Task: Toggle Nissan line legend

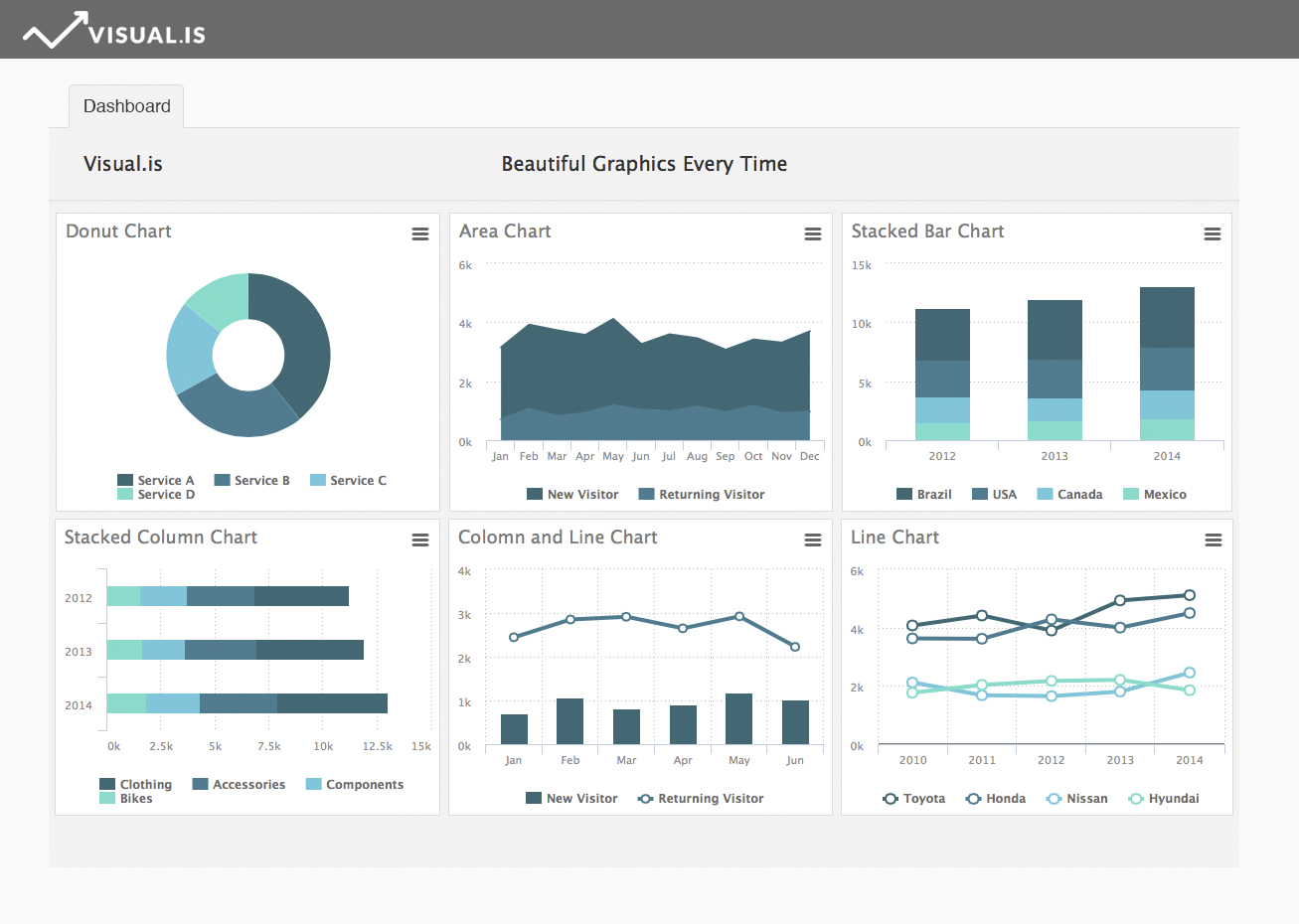Action: 1077,798
